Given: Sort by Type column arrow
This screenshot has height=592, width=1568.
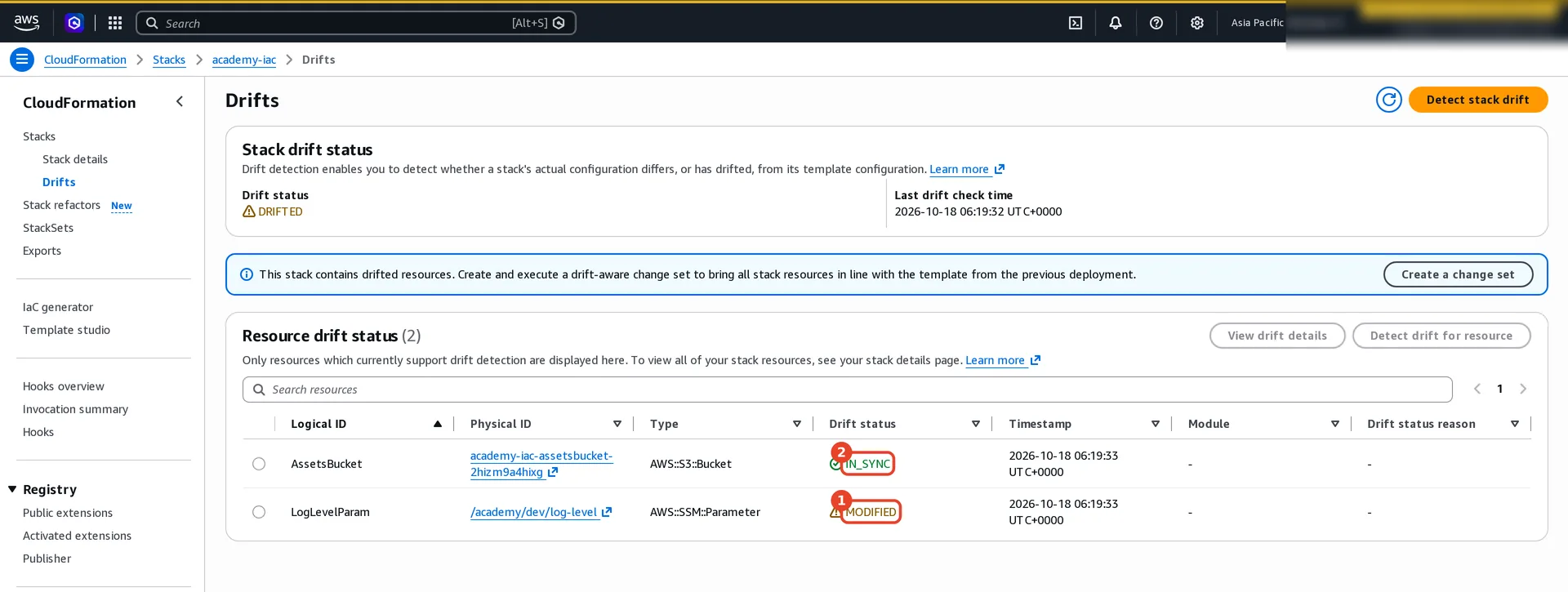Looking at the screenshot, I should [x=797, y=424].
